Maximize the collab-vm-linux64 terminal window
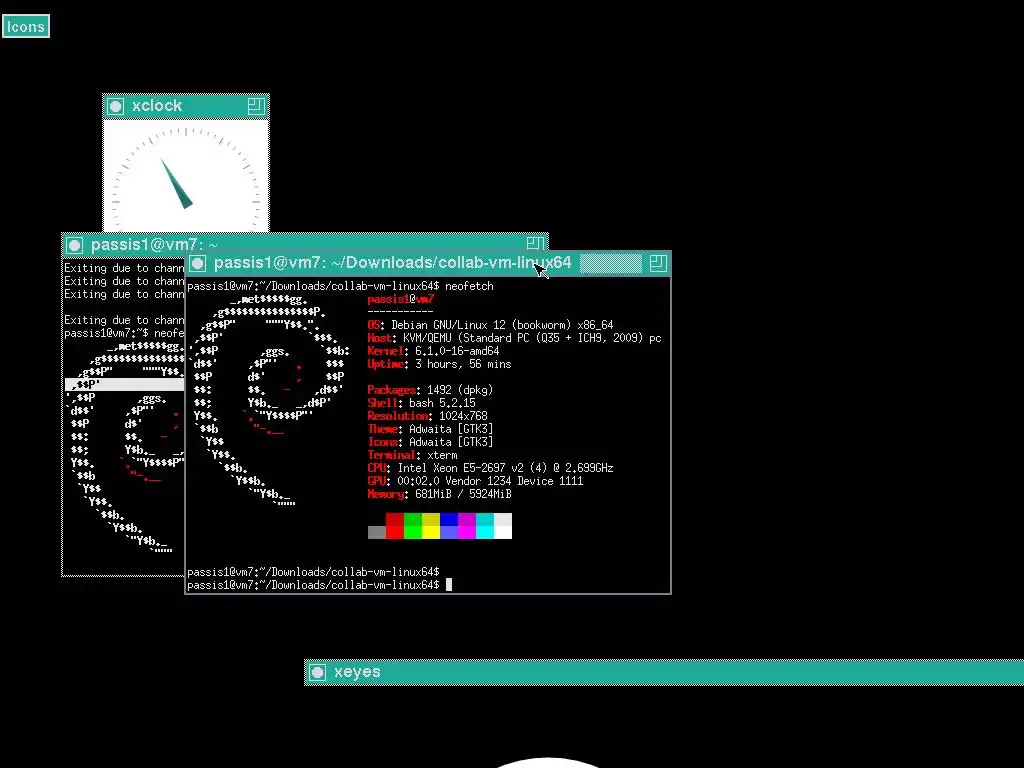 click(658, 263)
